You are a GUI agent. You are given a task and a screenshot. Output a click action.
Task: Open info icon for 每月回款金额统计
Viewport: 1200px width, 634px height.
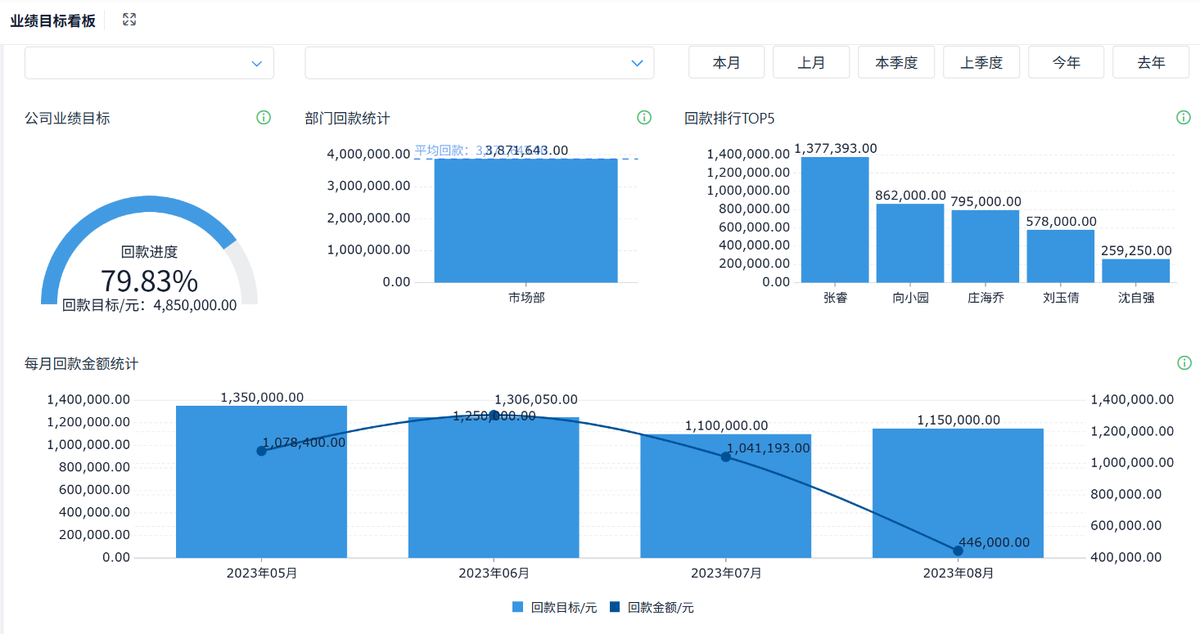(x=1184, y=363)
